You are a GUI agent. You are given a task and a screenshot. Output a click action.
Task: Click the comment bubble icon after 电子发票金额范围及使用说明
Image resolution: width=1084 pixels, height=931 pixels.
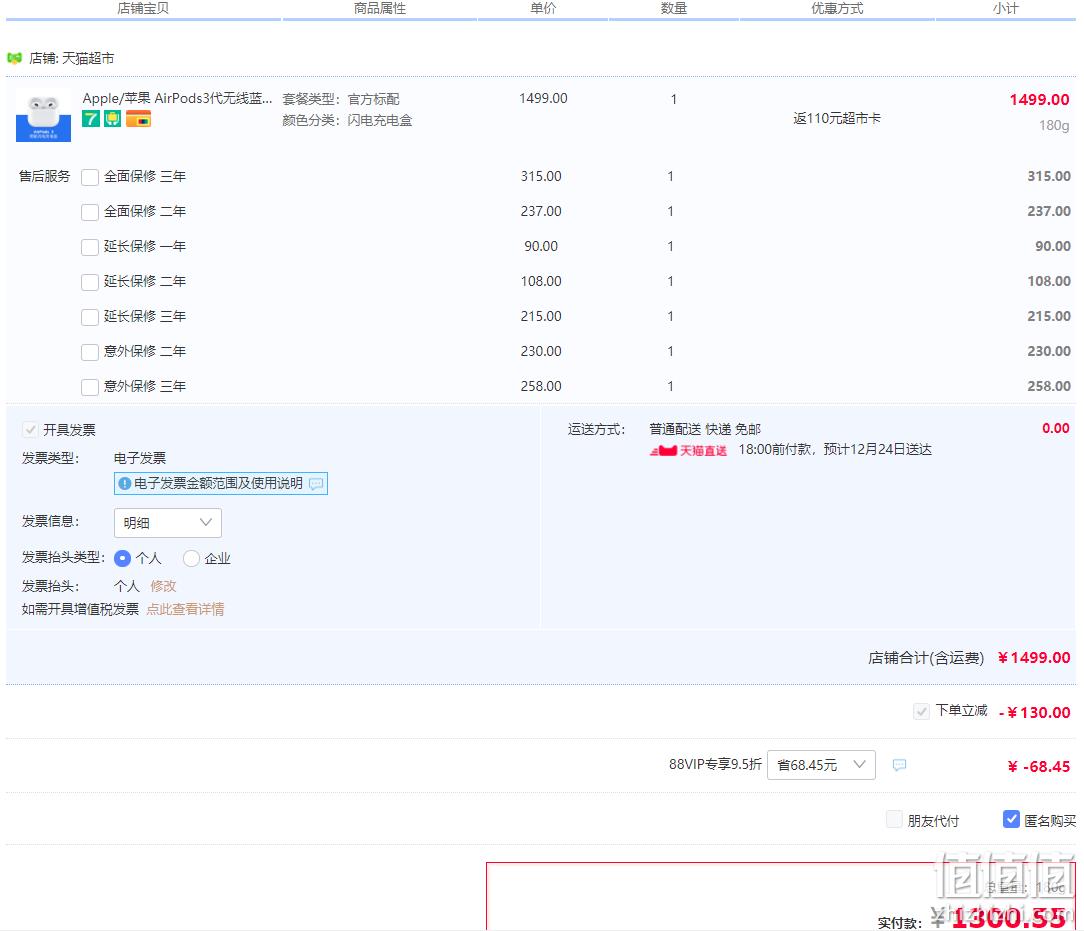316,484
